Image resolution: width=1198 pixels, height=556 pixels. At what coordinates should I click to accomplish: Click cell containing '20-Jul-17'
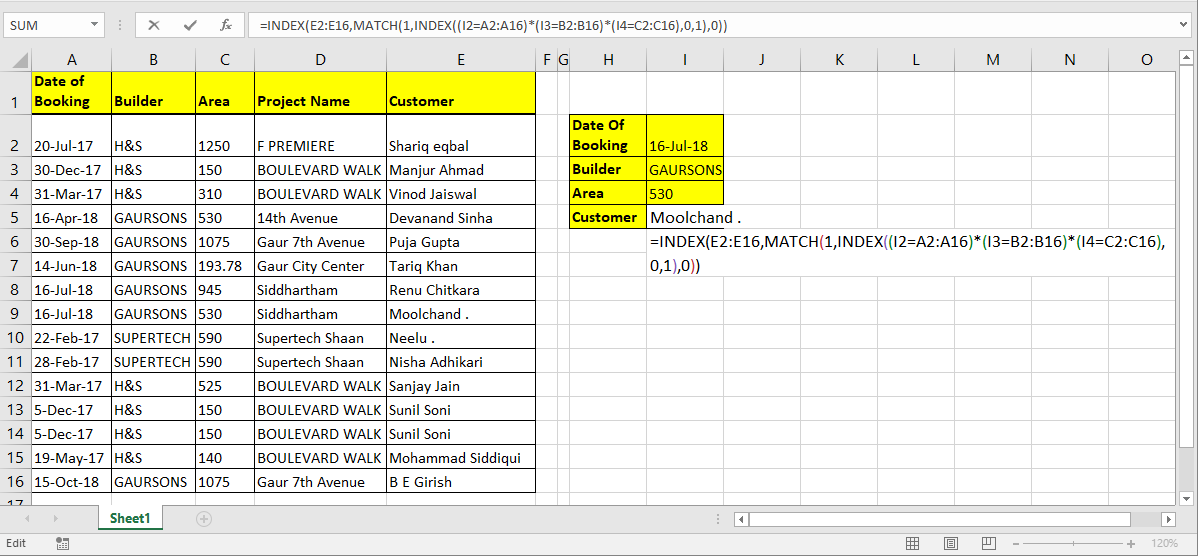[x=71, y=136]
